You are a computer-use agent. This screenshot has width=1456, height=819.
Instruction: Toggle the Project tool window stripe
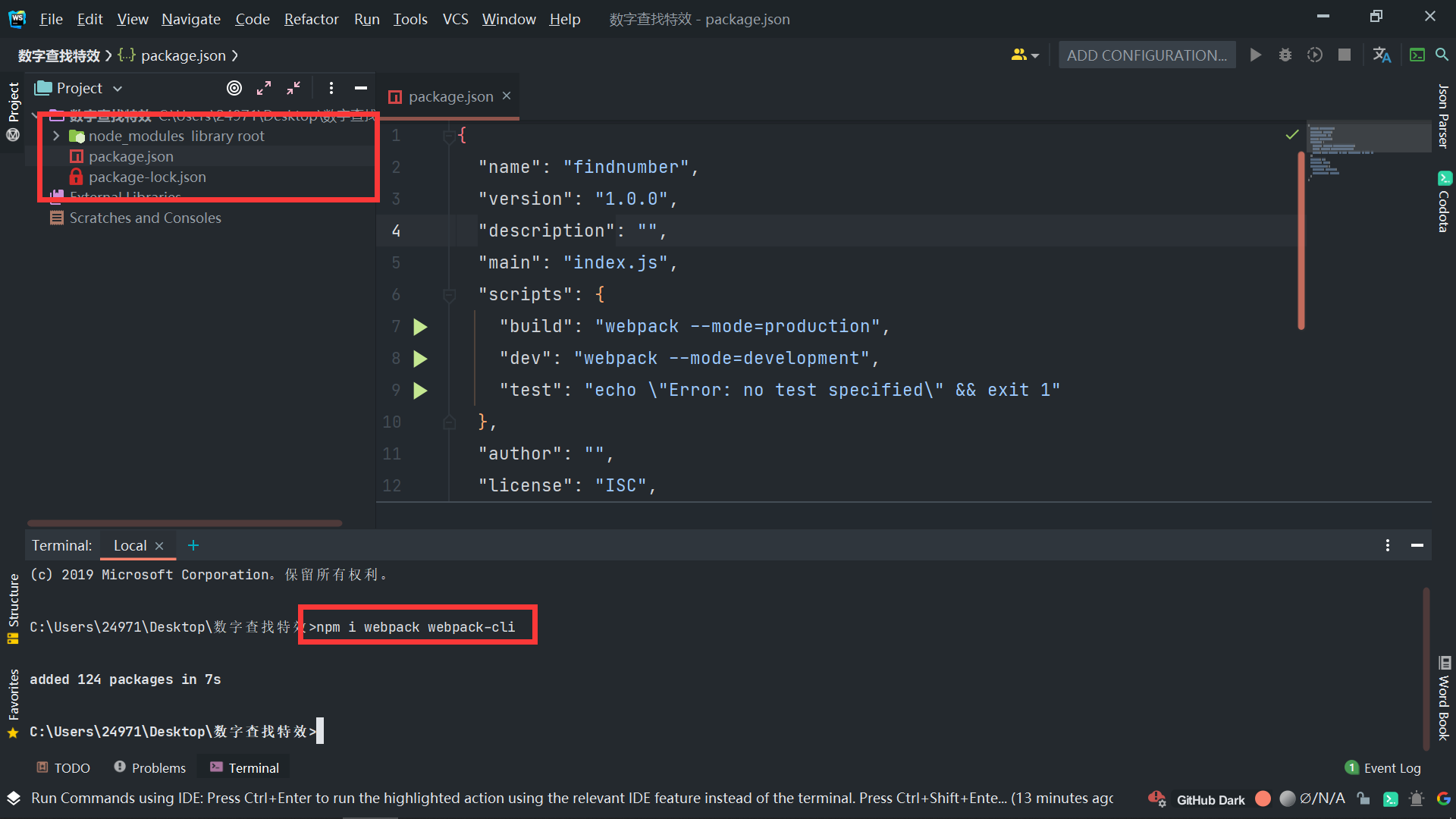[x=13, y=102]
